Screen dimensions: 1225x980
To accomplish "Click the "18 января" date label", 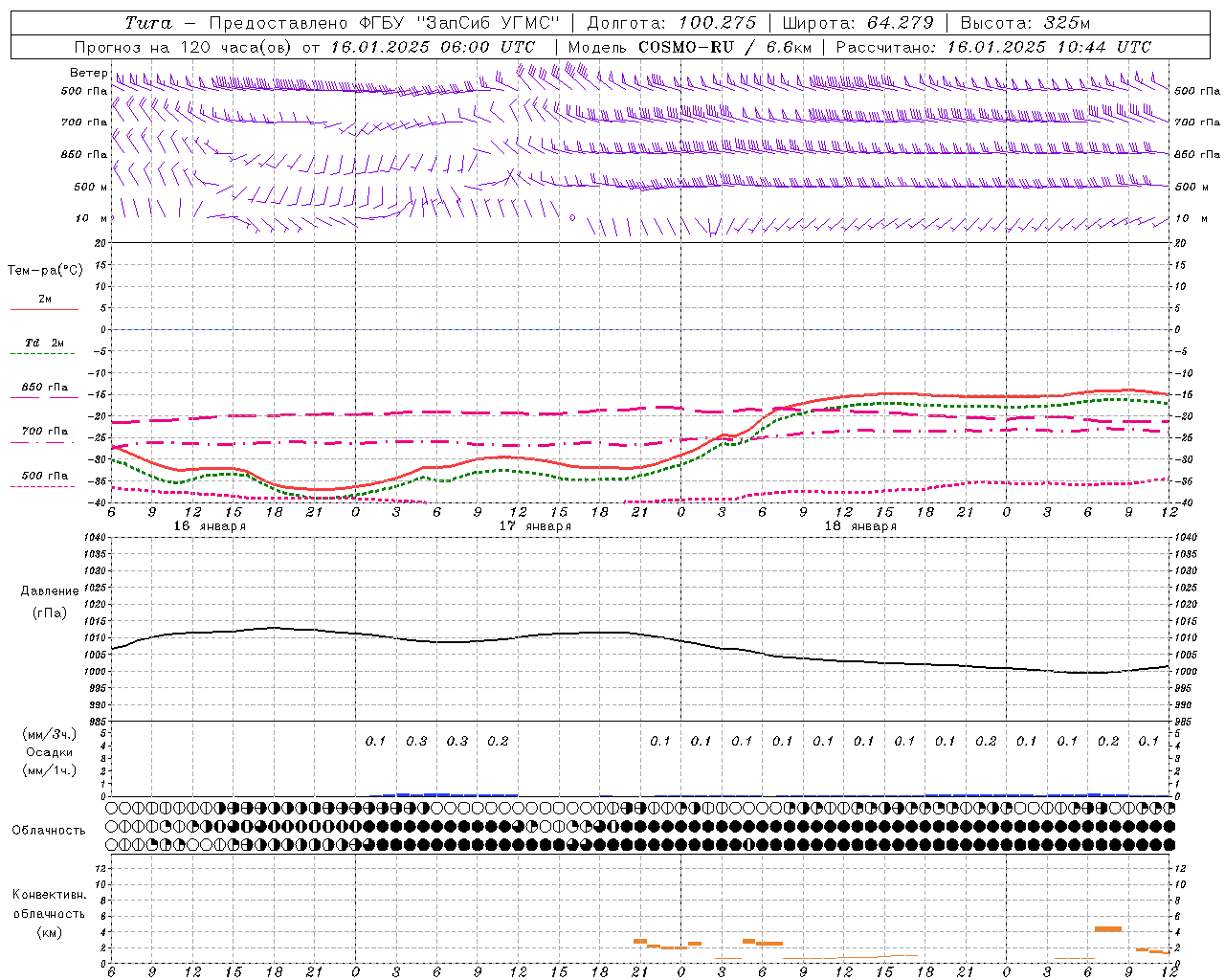I will pyautogui.click(x=859, y=526).
